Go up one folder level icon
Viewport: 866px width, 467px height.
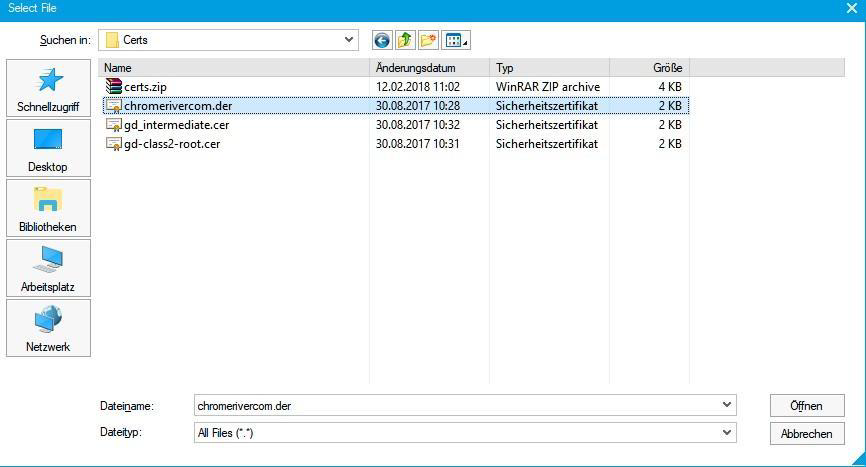404,41
